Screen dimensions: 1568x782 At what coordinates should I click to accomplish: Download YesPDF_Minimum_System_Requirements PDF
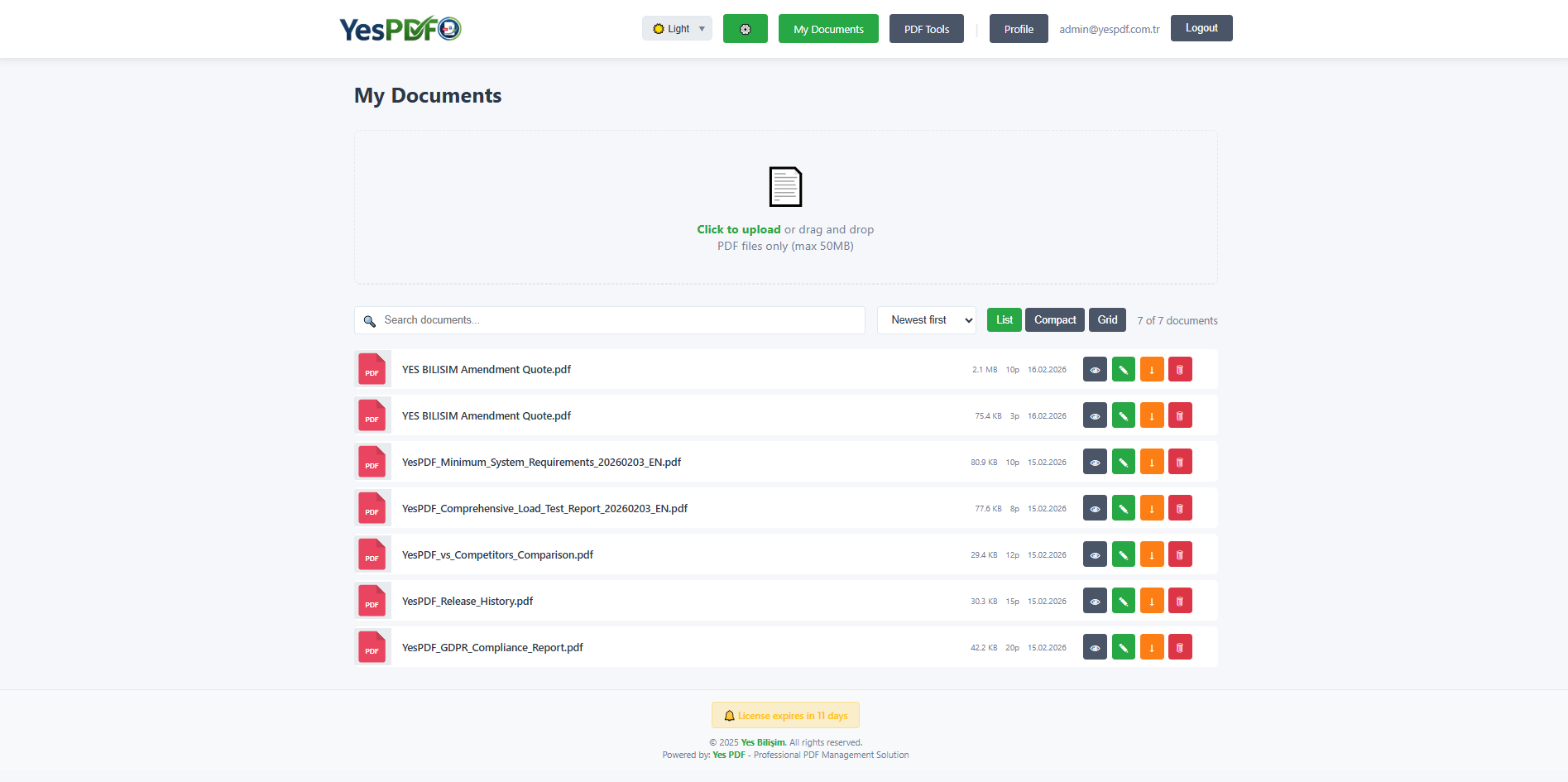[1151, 463]
